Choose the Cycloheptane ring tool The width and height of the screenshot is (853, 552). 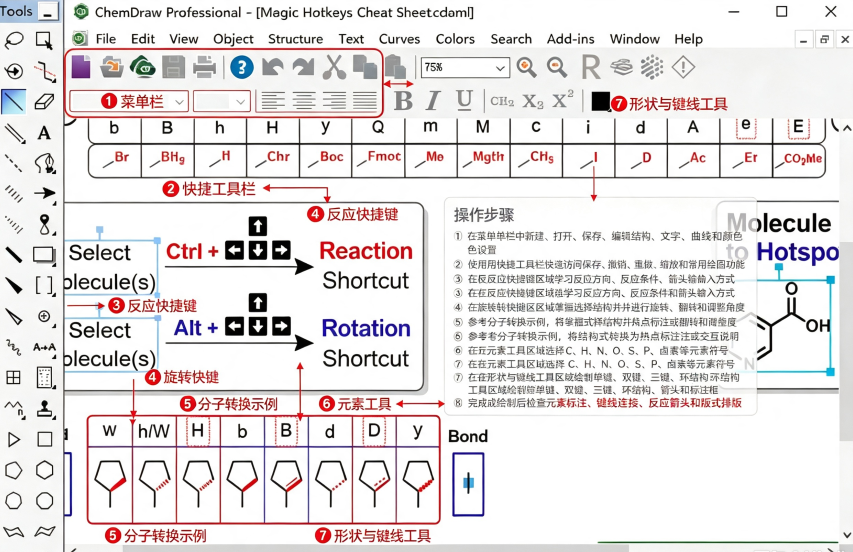point(14,501)
